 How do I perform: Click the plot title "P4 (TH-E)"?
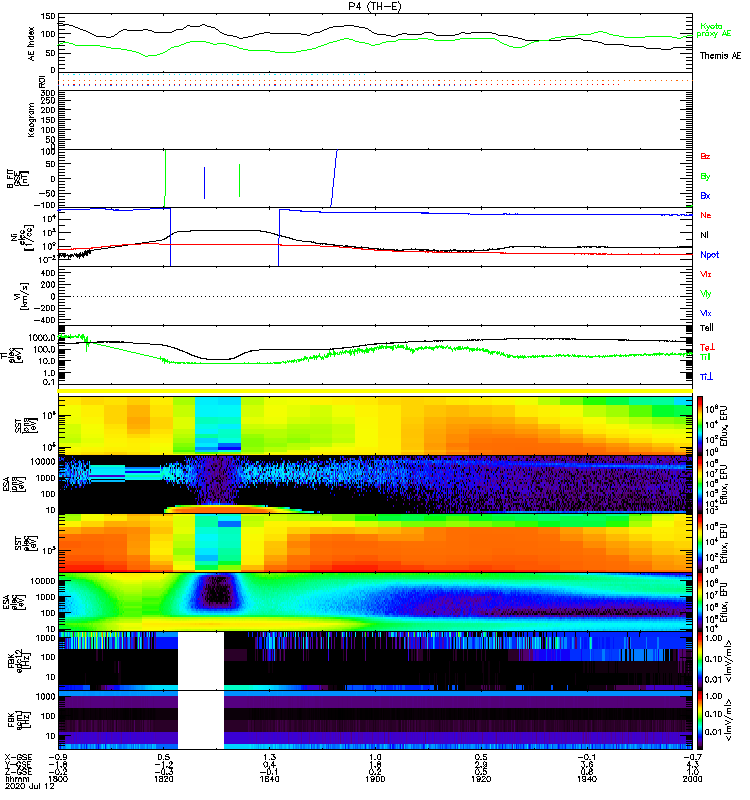click(375, 6)
